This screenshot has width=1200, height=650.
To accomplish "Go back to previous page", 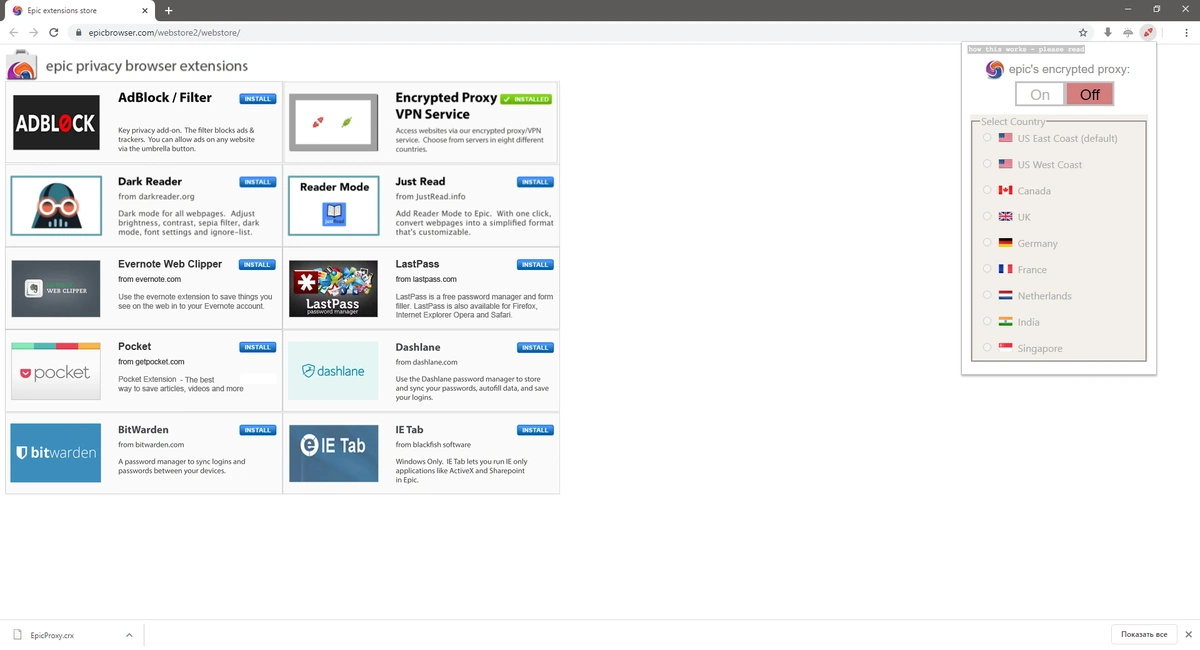I will (x=14, y=32).
